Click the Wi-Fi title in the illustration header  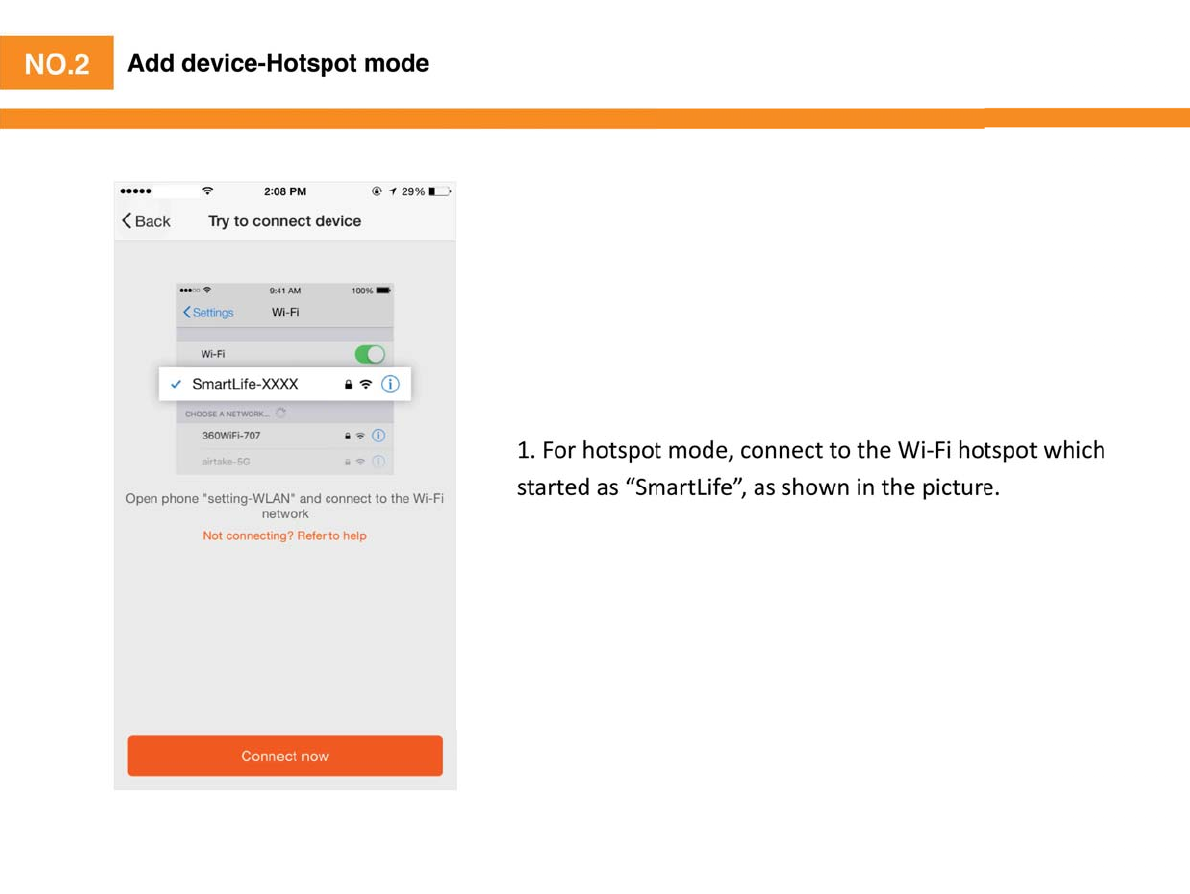pos(285,313)
